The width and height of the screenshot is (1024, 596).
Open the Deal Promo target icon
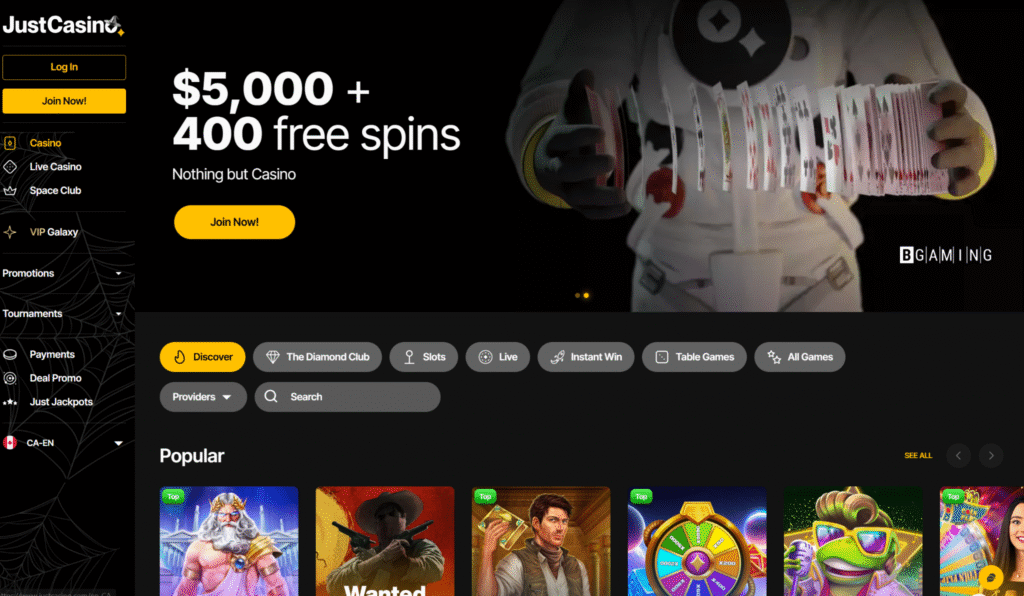pos(10,378)
